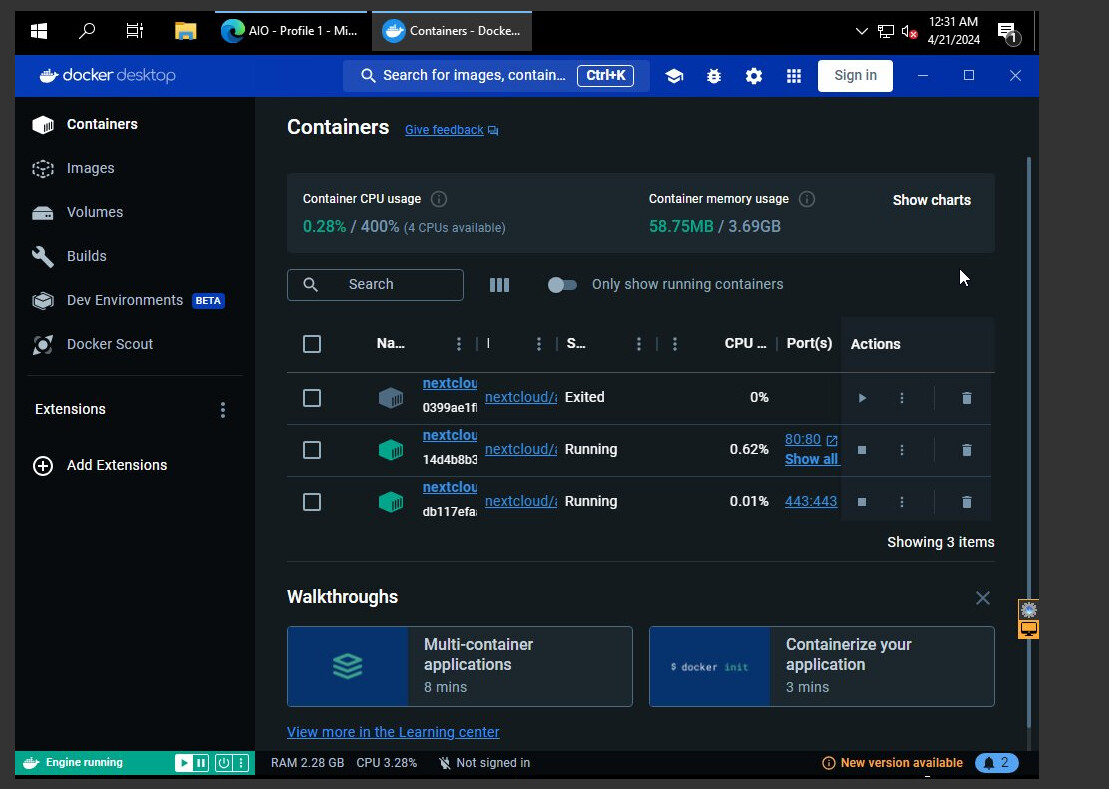Viewport: 1109px width, 789px height.
Task: Open the Extensions three-dot menu
Action: point(223,410)
